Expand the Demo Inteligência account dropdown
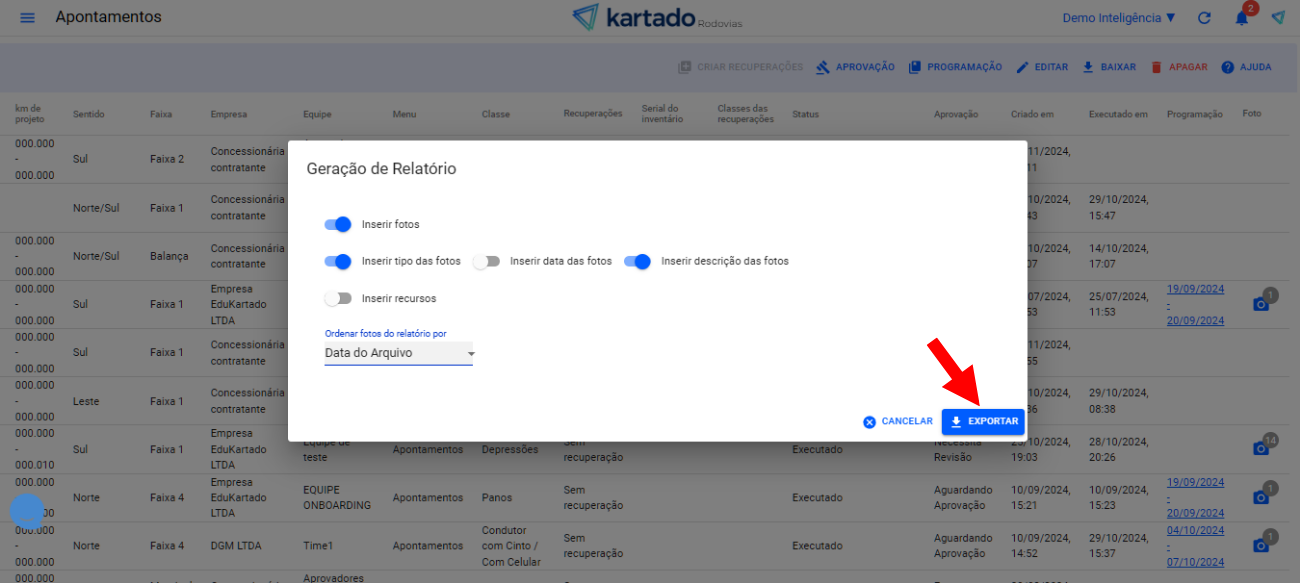This screenshot has width=1301, height=584. pos(1118,18)
